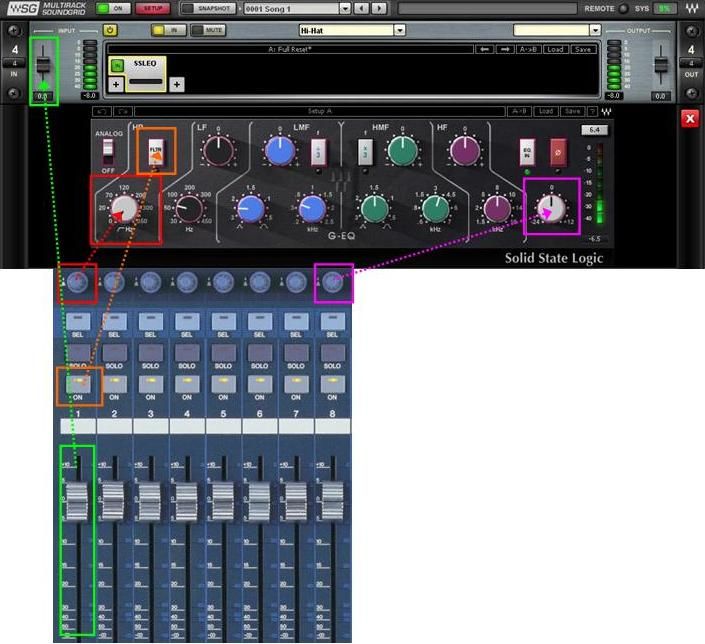Viewport: 705px width, 644px height.
Task: Click the output gain value field 0.0
Action: [x=660, y=96]
